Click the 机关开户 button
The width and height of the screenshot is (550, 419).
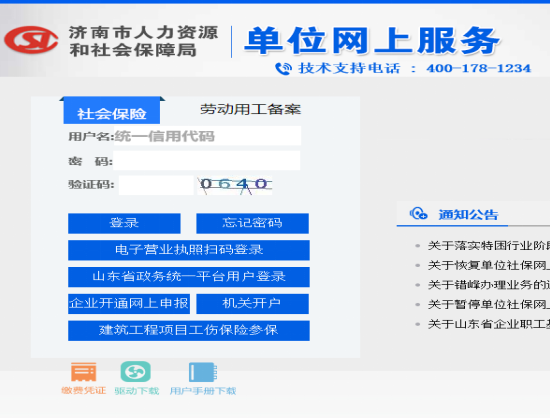[x=253, y=304]
